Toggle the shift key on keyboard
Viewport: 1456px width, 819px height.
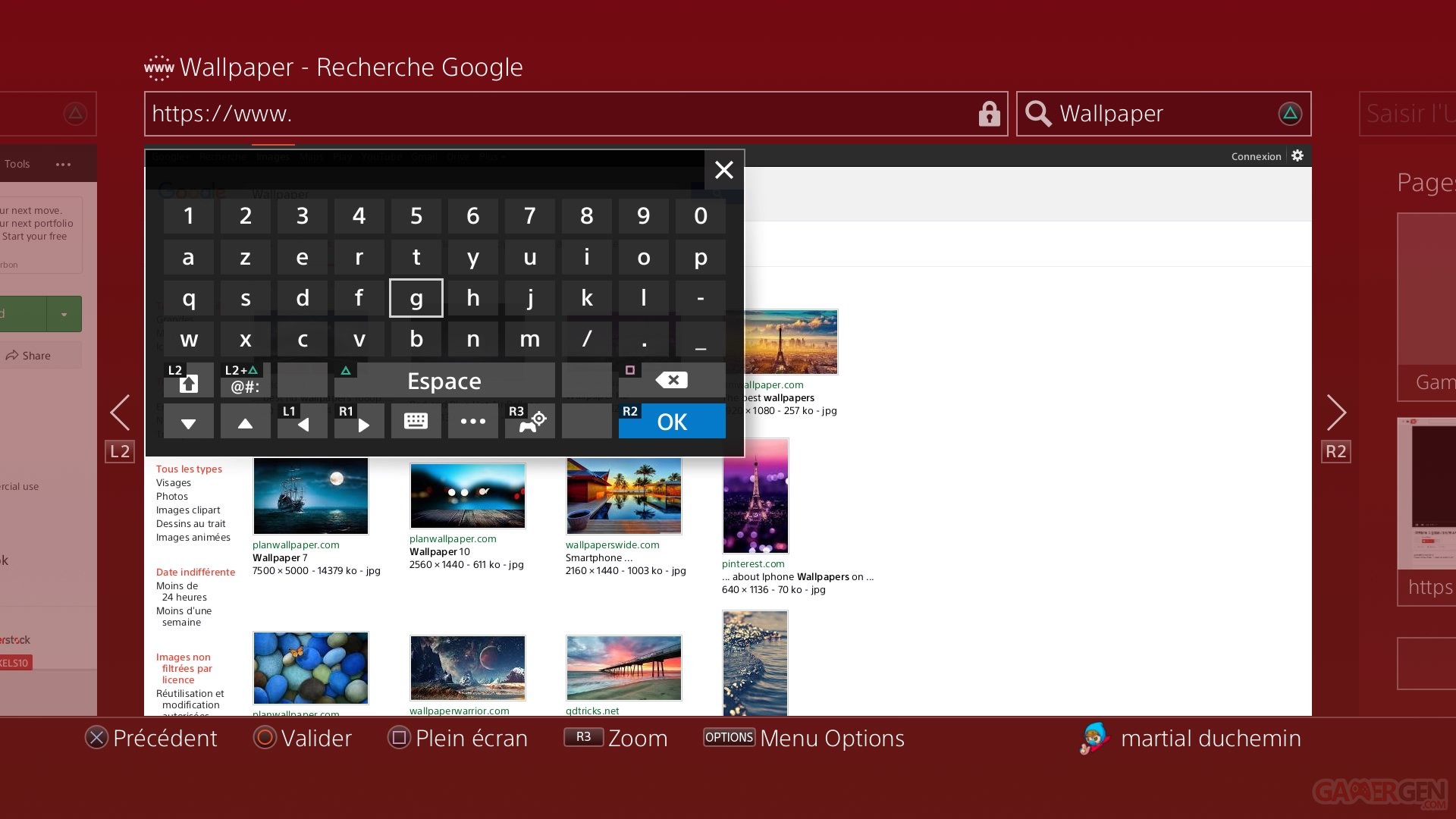(188, 381)
